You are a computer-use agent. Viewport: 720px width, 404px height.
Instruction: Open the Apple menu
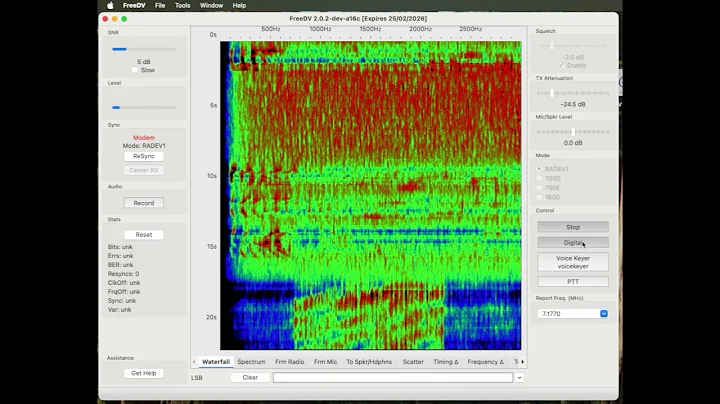(x=110, y=6)
